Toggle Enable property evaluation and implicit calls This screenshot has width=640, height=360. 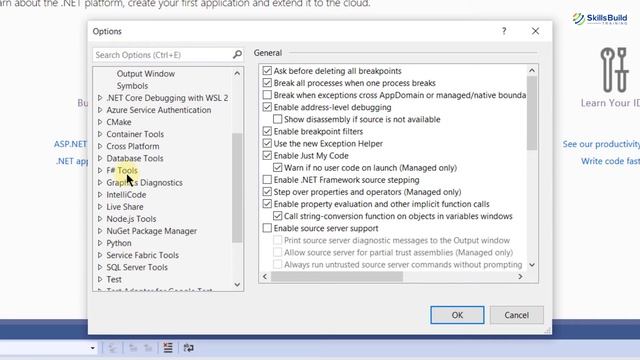(x=267, y=204)
